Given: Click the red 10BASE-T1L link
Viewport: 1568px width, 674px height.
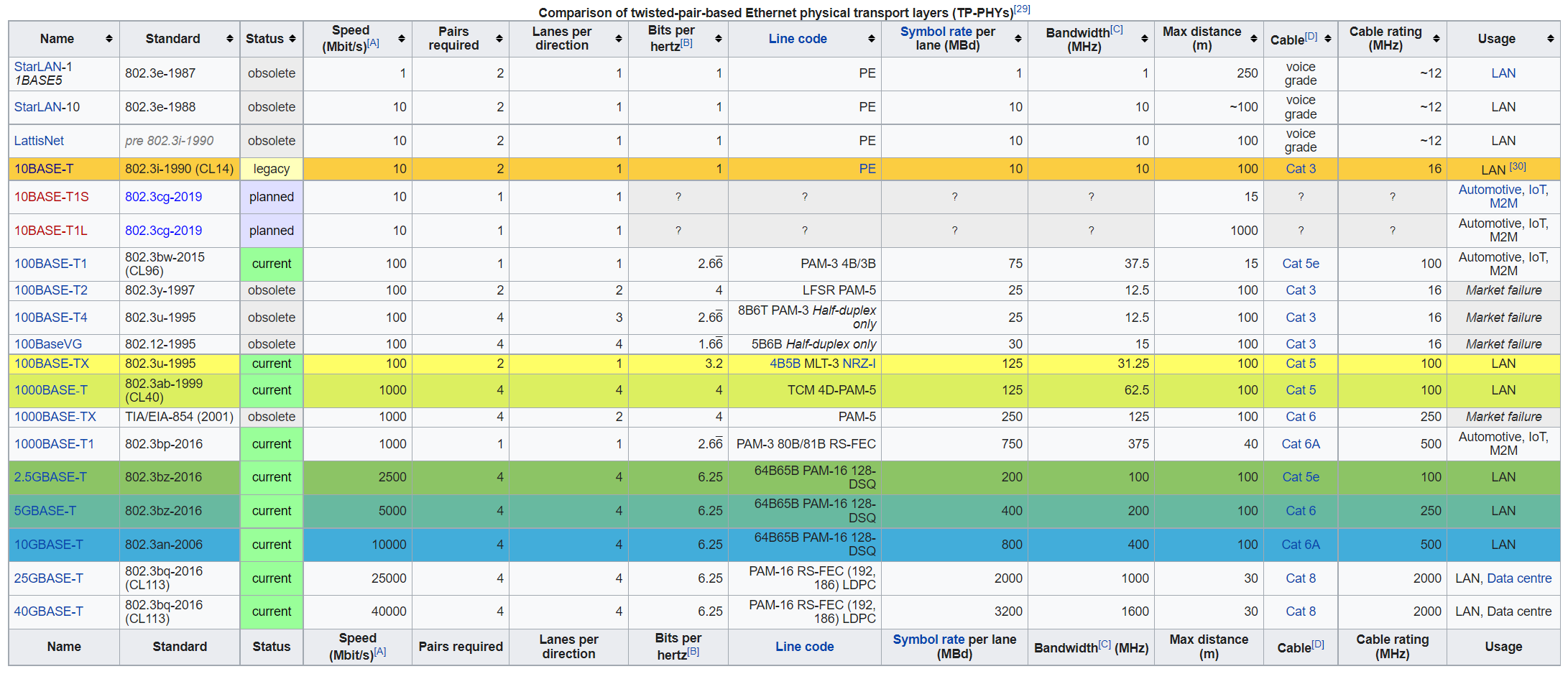Looking at the screenshot, I should point(51,231).
